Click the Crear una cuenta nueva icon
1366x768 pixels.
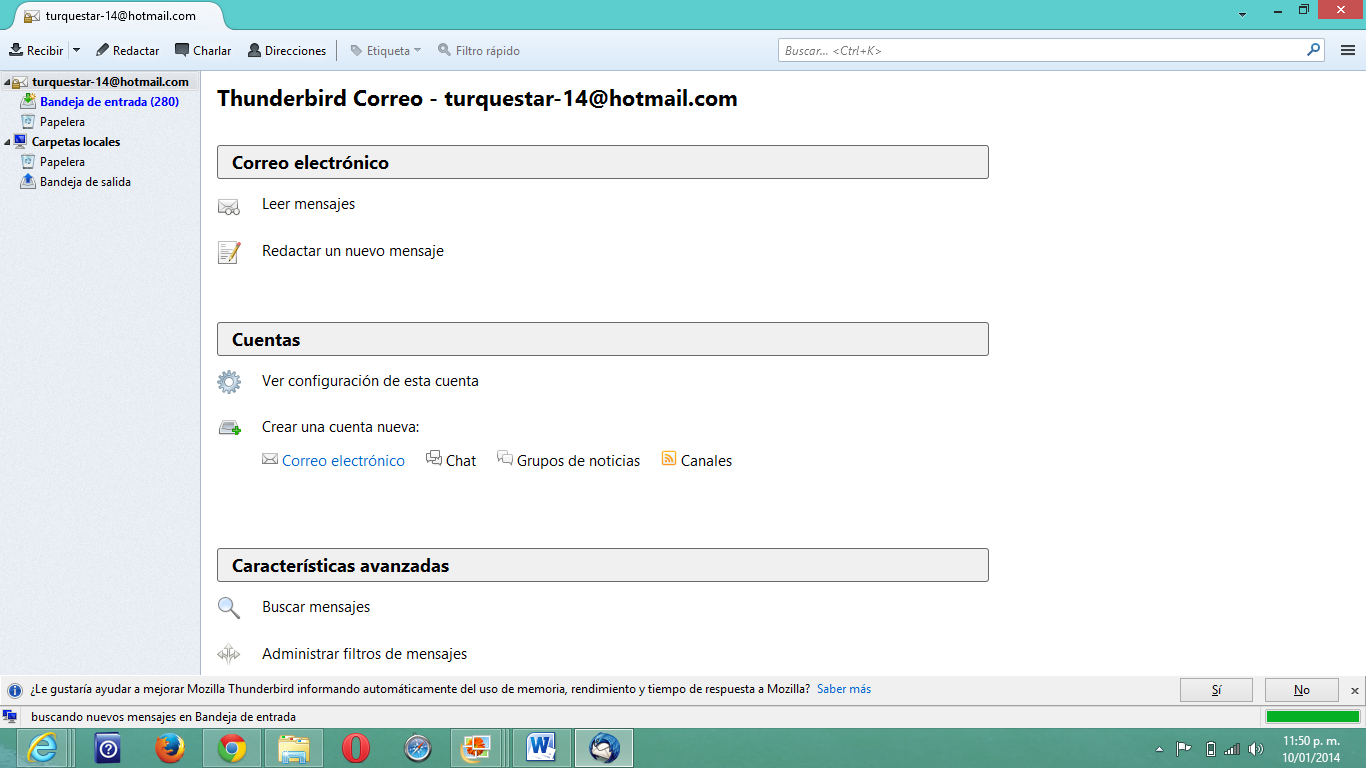click(x=229, y=428)
